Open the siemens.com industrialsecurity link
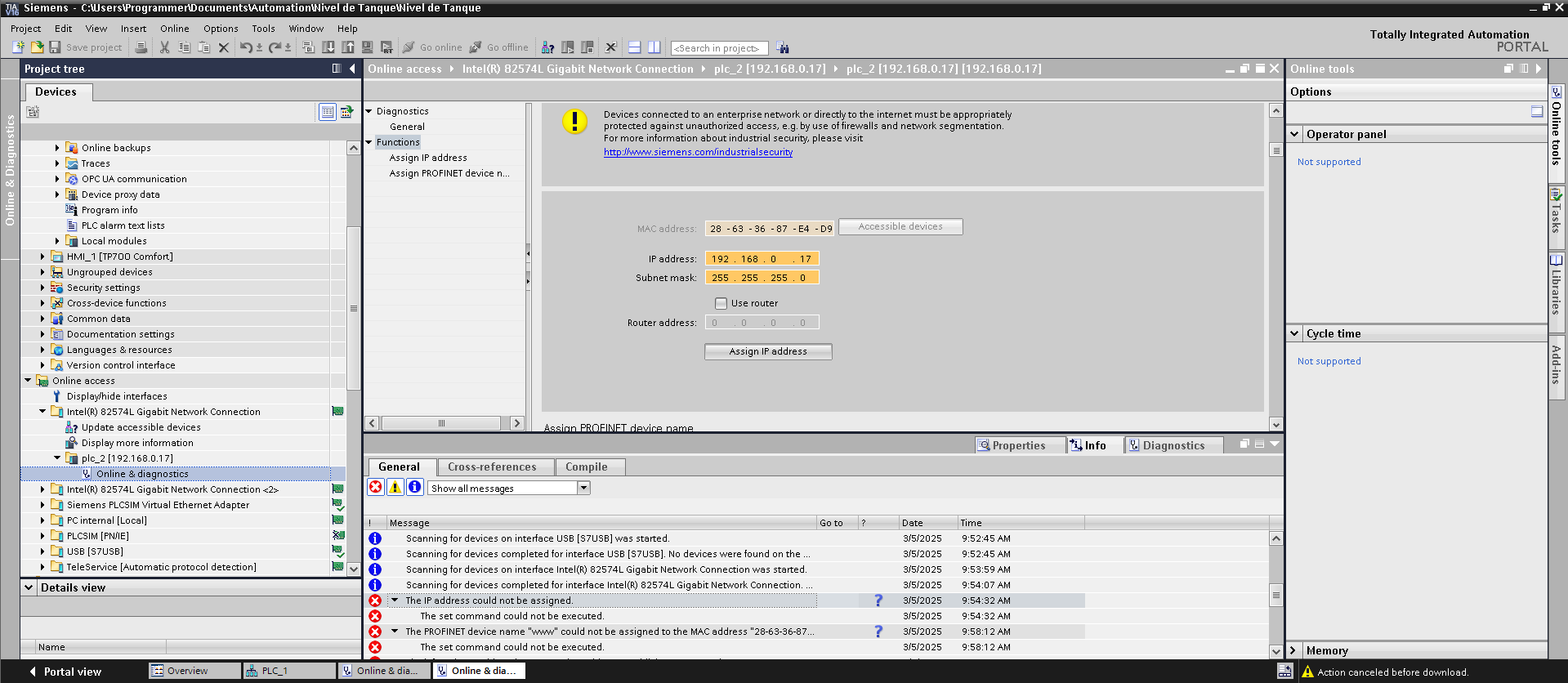This screenshot has width=1568, height=683. point(698,152)
